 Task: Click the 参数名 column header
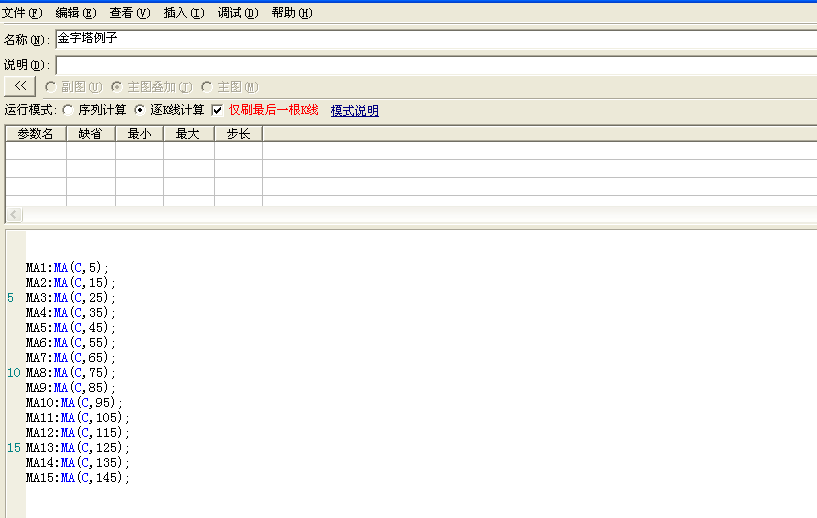[36, 134]
